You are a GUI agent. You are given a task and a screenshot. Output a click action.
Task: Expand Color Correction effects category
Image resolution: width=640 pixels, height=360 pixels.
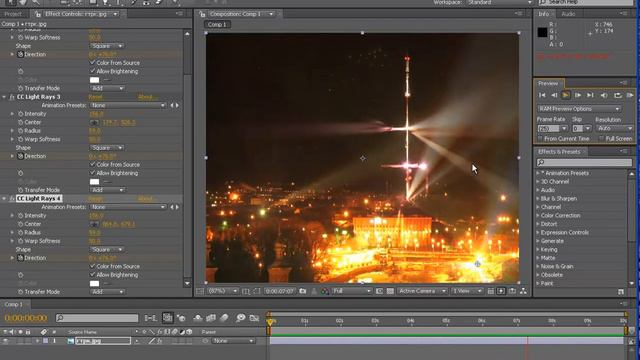pyautogui.click(x=538, y=216)
